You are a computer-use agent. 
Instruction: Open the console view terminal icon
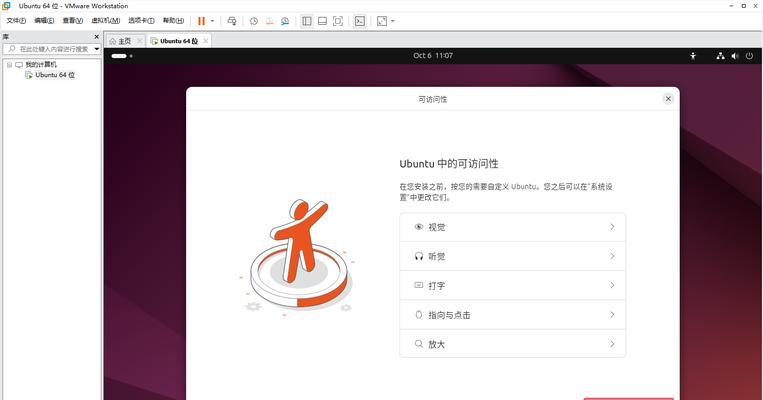pos(360,21)
